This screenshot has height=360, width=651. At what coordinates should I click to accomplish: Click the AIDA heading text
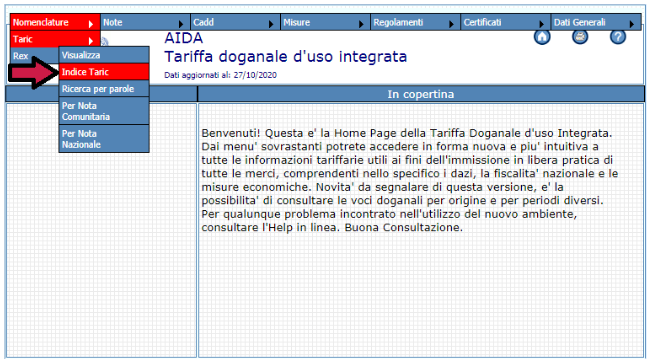click(184, 38)
